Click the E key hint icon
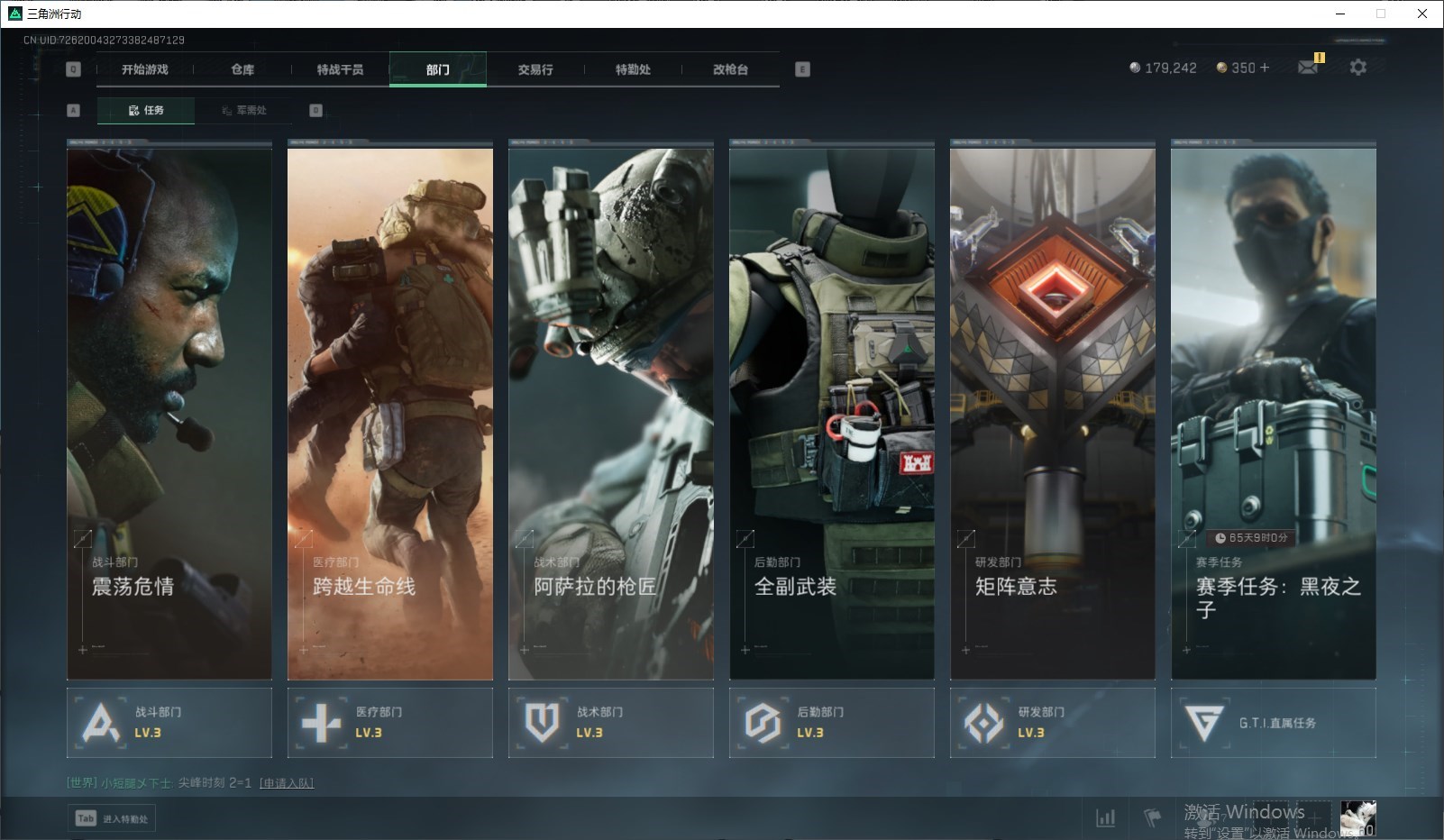The height and width of the screenshot is (840, 1444). [802, 69]
